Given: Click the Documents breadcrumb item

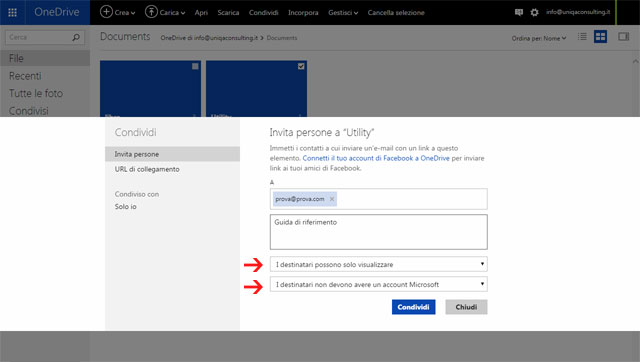Looking at the screenshot, I should [x=282, y=38].
